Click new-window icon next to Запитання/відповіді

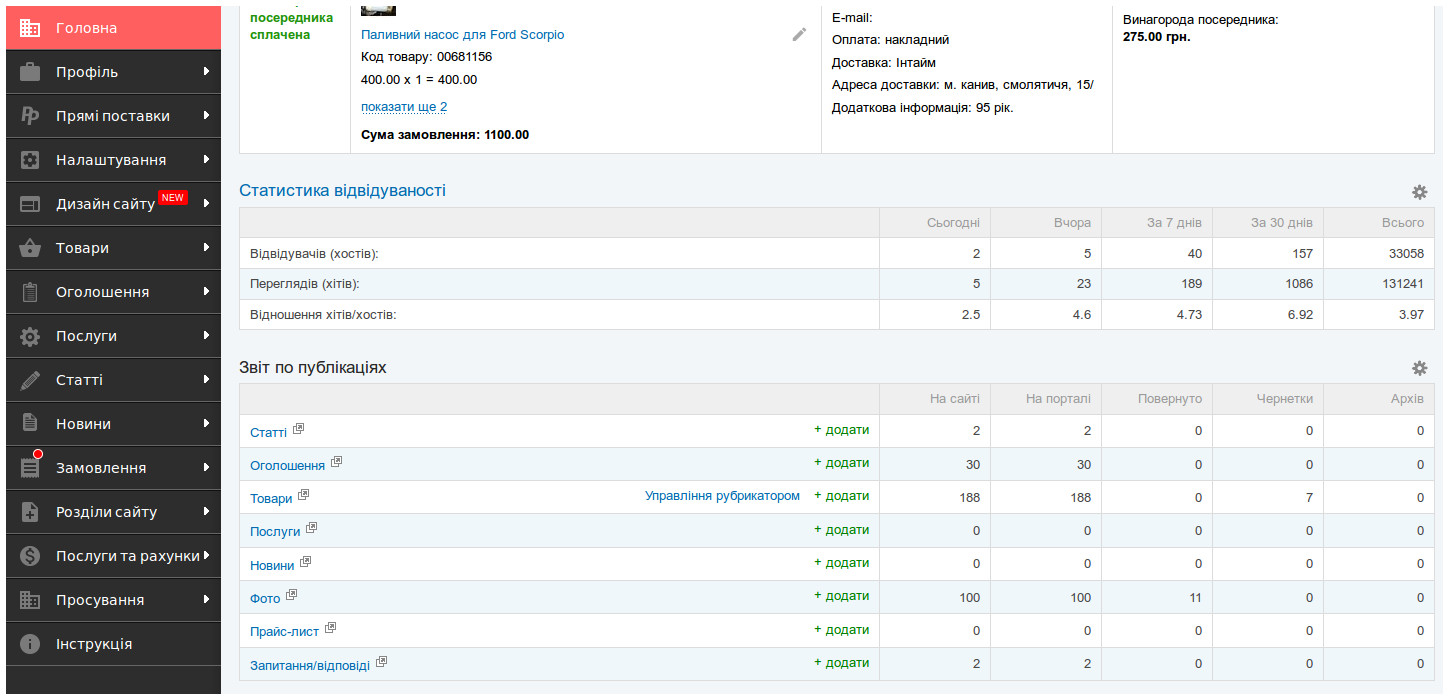[381, 662]
